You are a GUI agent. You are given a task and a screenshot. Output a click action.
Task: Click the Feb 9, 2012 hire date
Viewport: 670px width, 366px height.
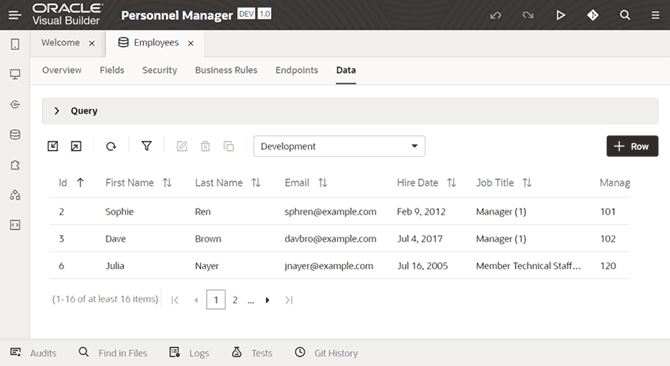[421, 211]
